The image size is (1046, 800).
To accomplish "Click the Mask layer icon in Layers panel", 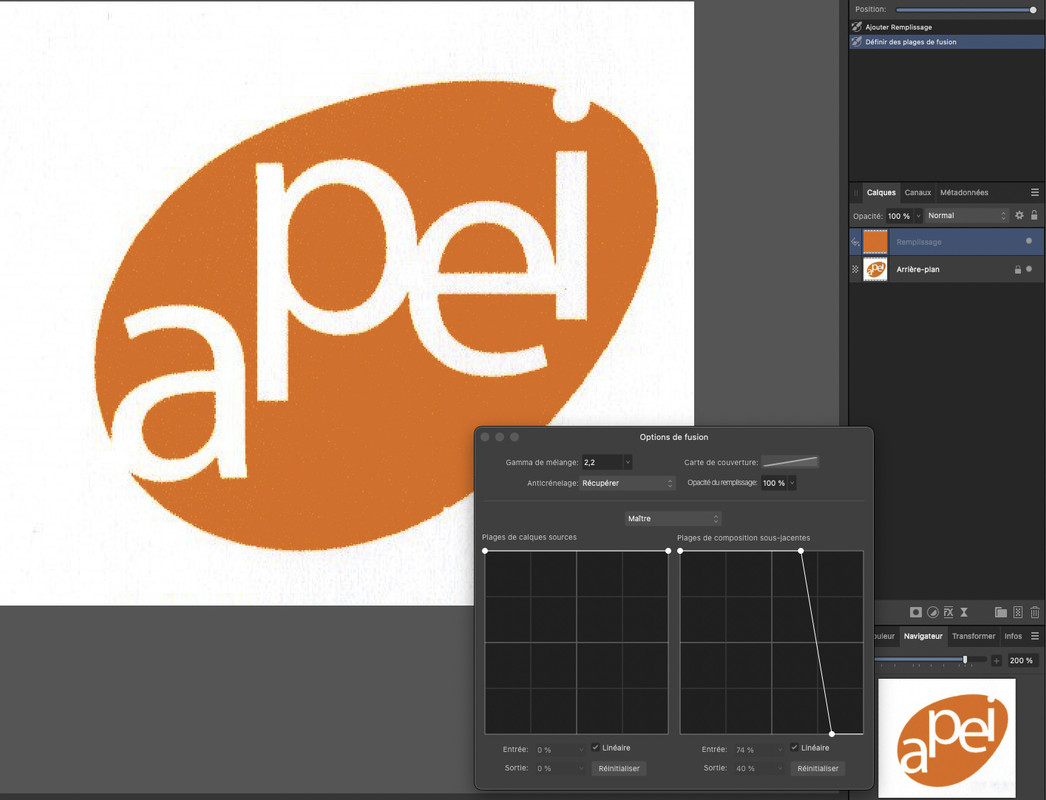I will click(x=915, y=612).
